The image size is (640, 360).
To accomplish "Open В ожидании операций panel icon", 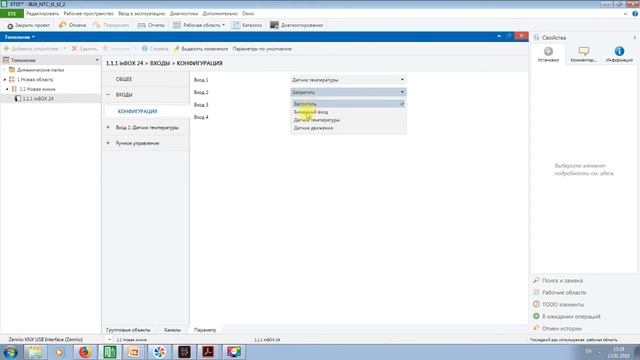I will tap(536, 316).
